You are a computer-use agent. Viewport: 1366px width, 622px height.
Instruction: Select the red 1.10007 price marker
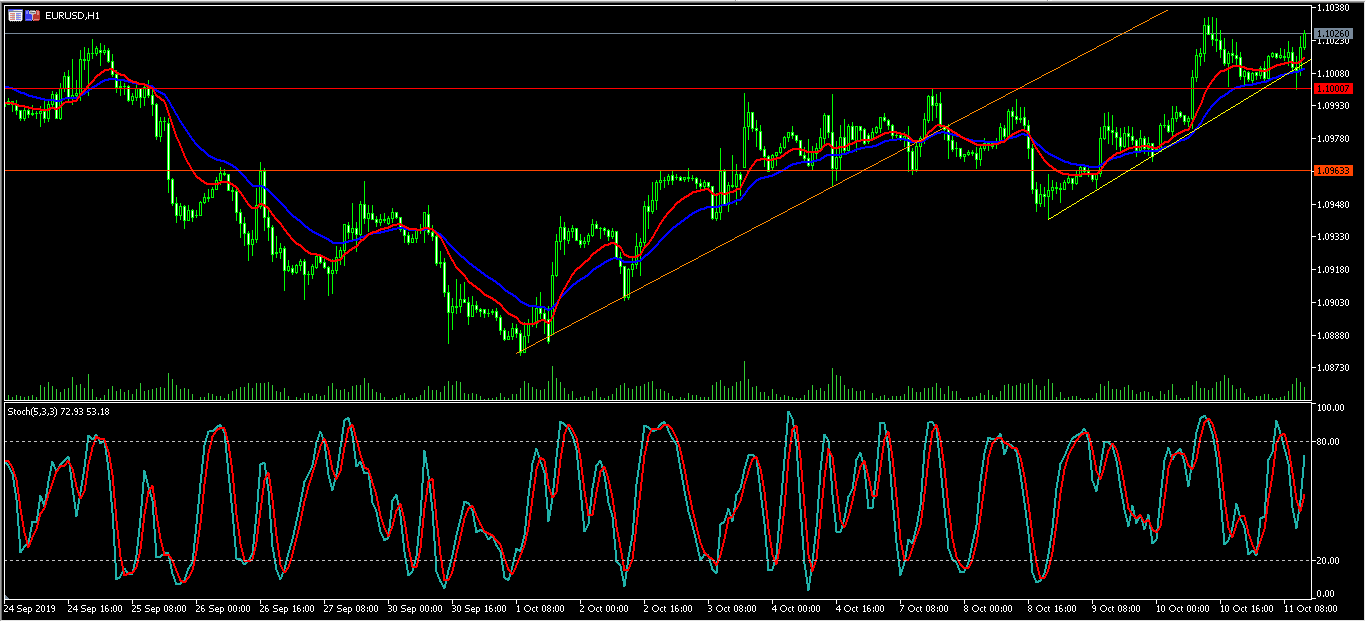pyautogui.click(x=1334, y=88)
